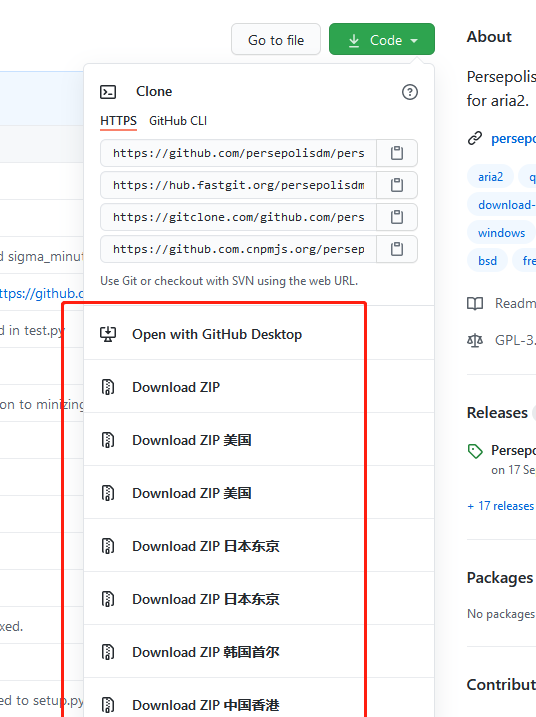This screenshot has height=717, width=536.
Task: Open the Readme book icon
Action: pos(475,303)
